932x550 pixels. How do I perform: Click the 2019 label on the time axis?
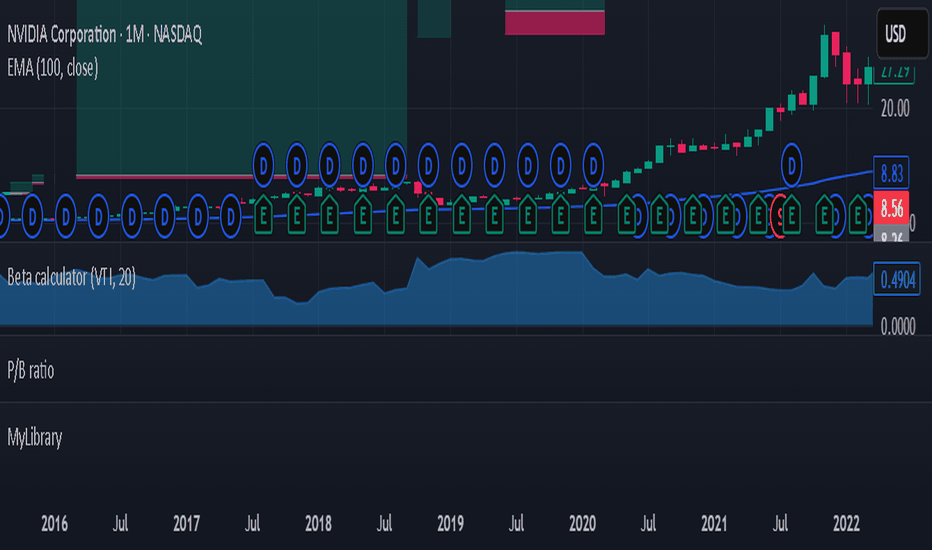[450, 524]
